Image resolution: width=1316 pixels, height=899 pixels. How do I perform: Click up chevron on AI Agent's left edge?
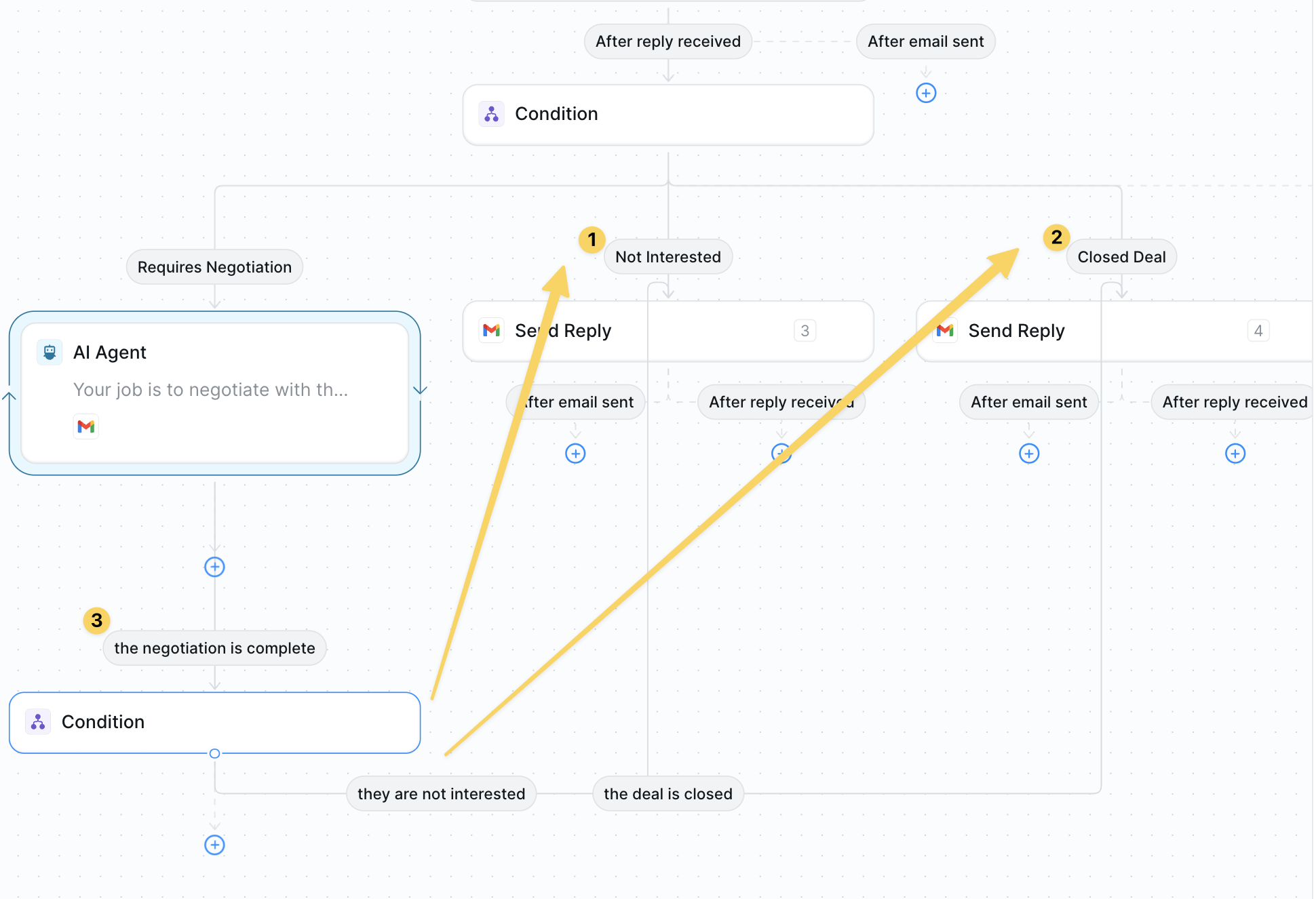coord(9,396)
